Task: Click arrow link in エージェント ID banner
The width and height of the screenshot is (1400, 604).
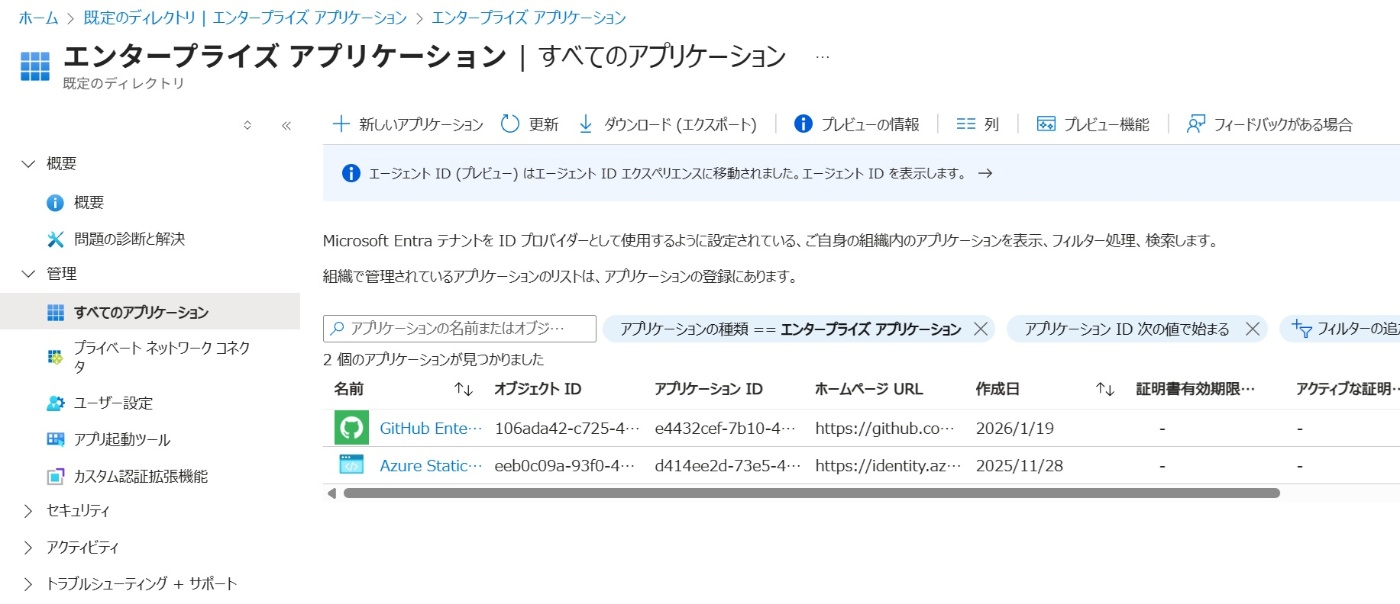Action: [x=985, y=173]
